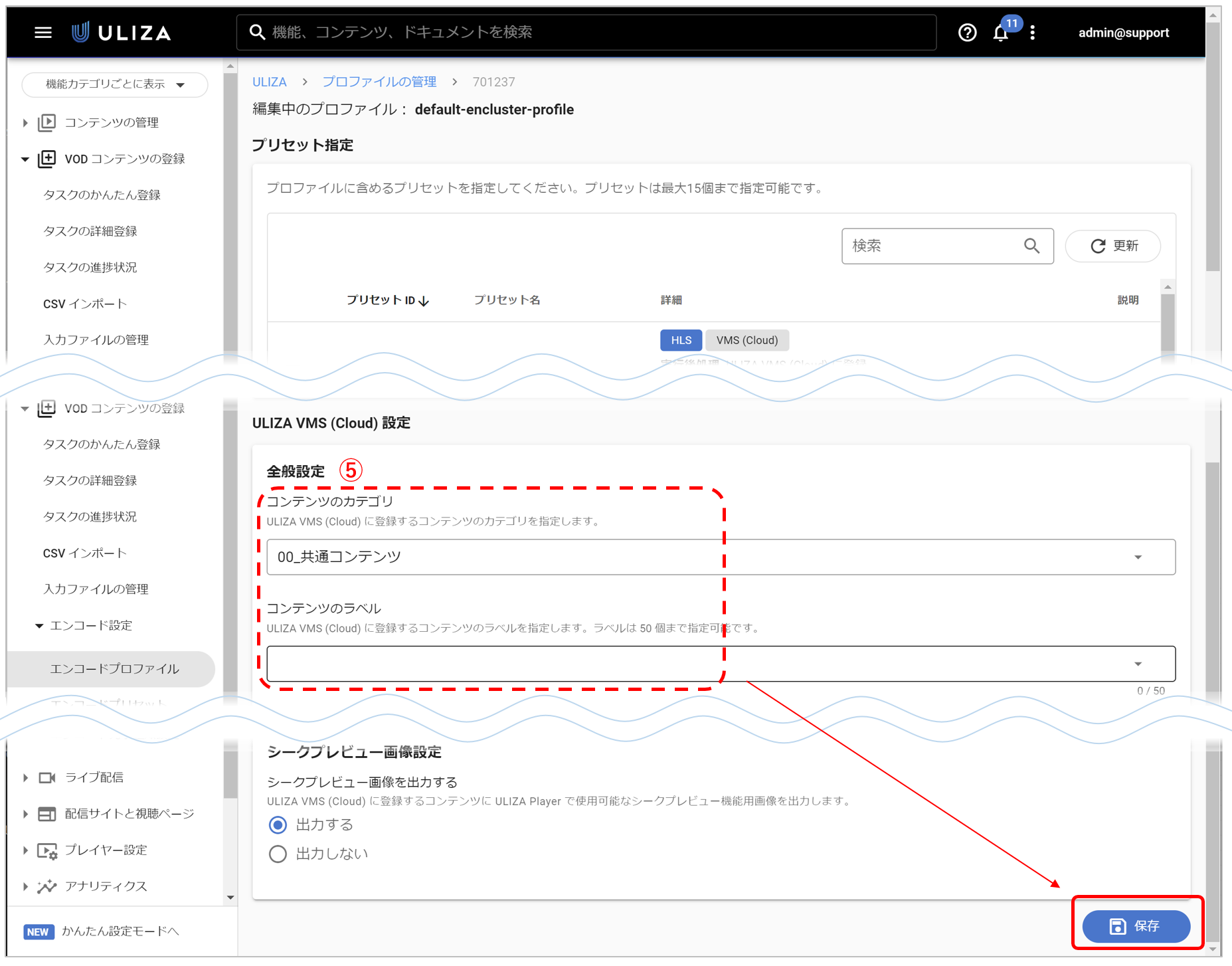
Task: Expand the アナリティクス section arrow
Action: tap(25, 886)
